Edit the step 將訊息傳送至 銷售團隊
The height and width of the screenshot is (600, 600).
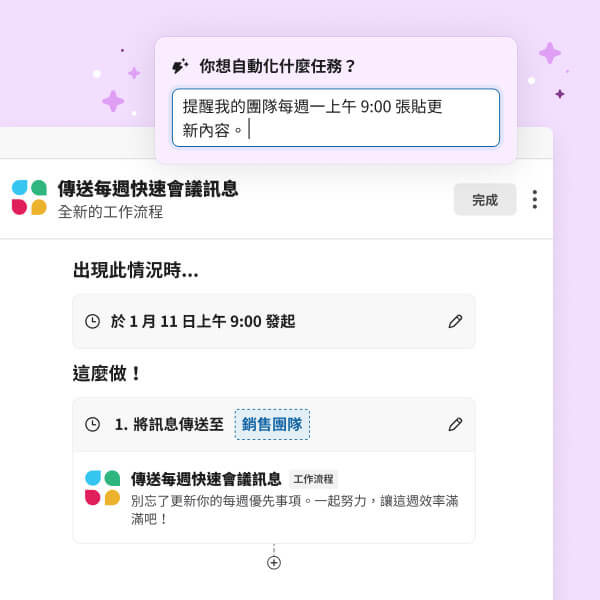pos(455,424)
